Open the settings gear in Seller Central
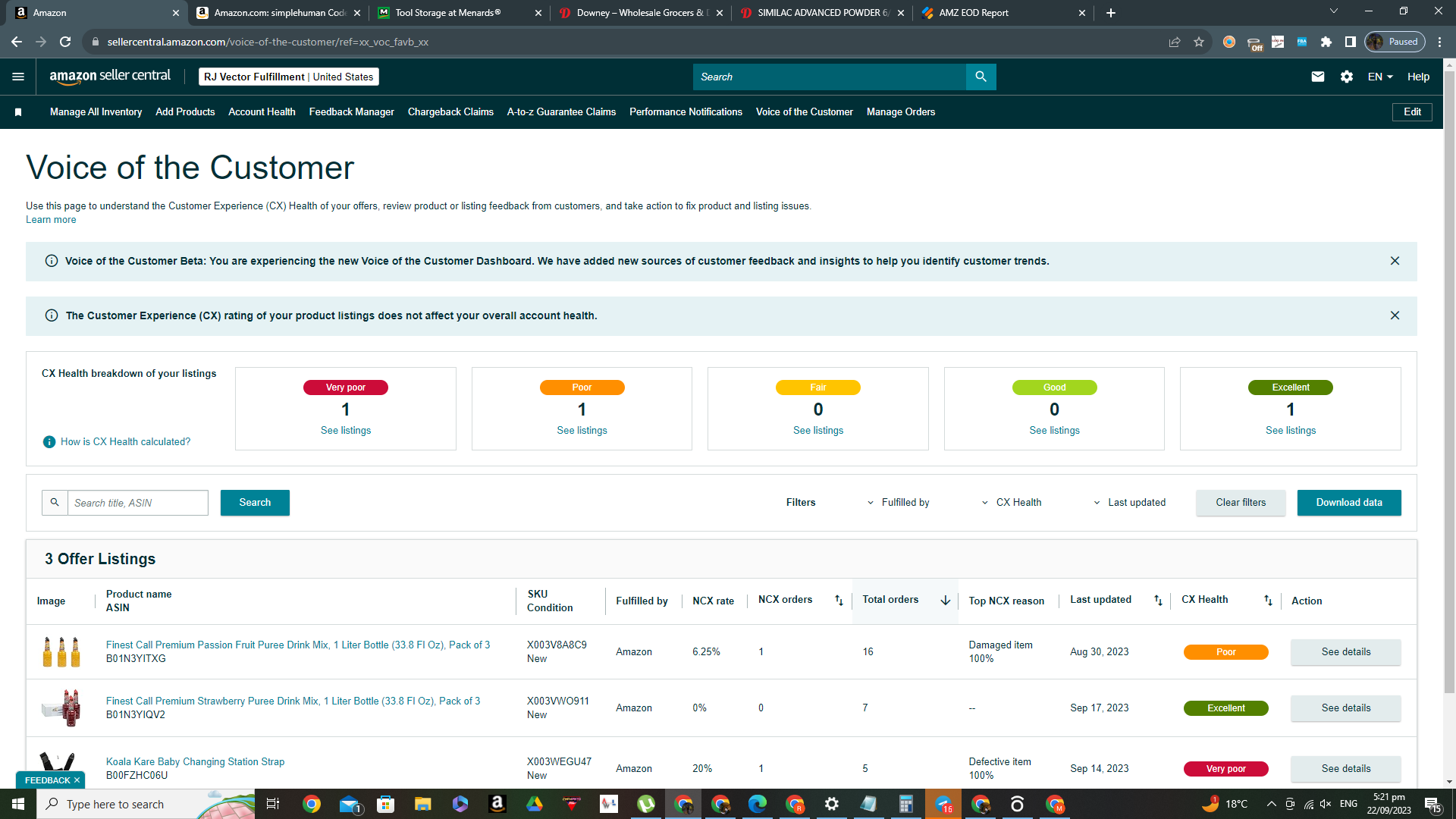The image size is (1456, 819). pos(1347,77)
